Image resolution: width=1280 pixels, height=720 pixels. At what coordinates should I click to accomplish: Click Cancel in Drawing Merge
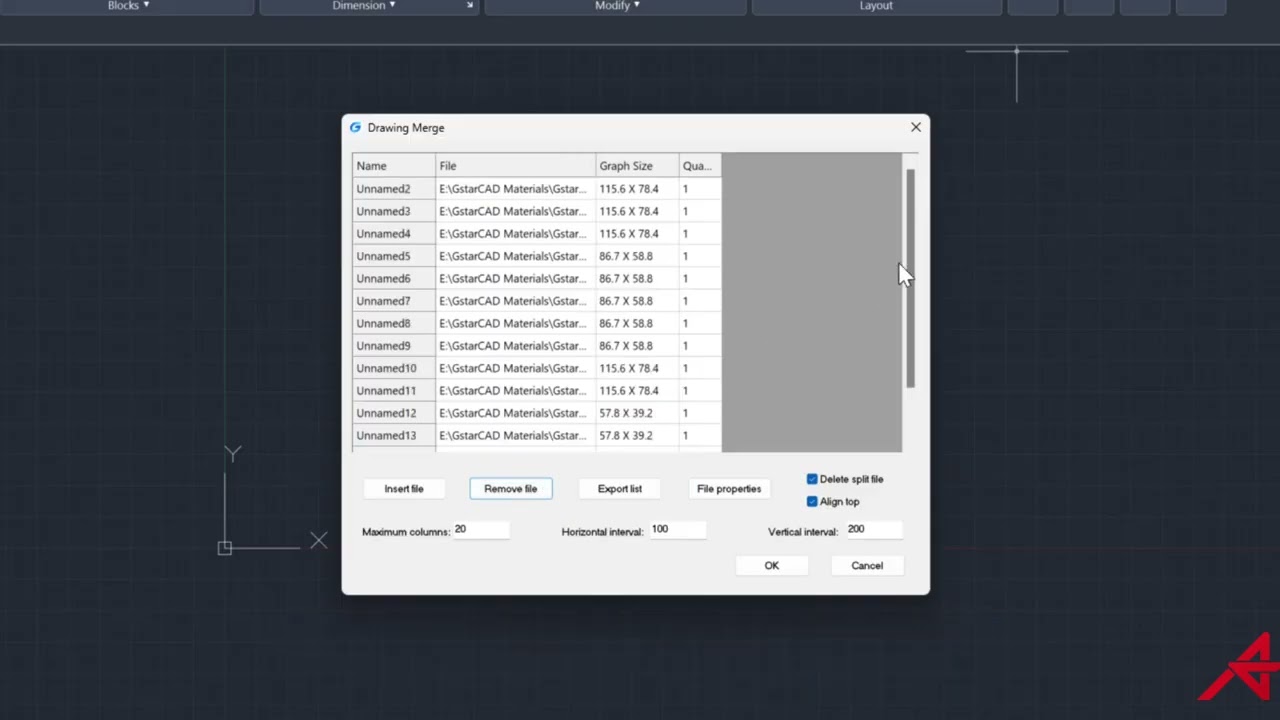click(867, 566)
